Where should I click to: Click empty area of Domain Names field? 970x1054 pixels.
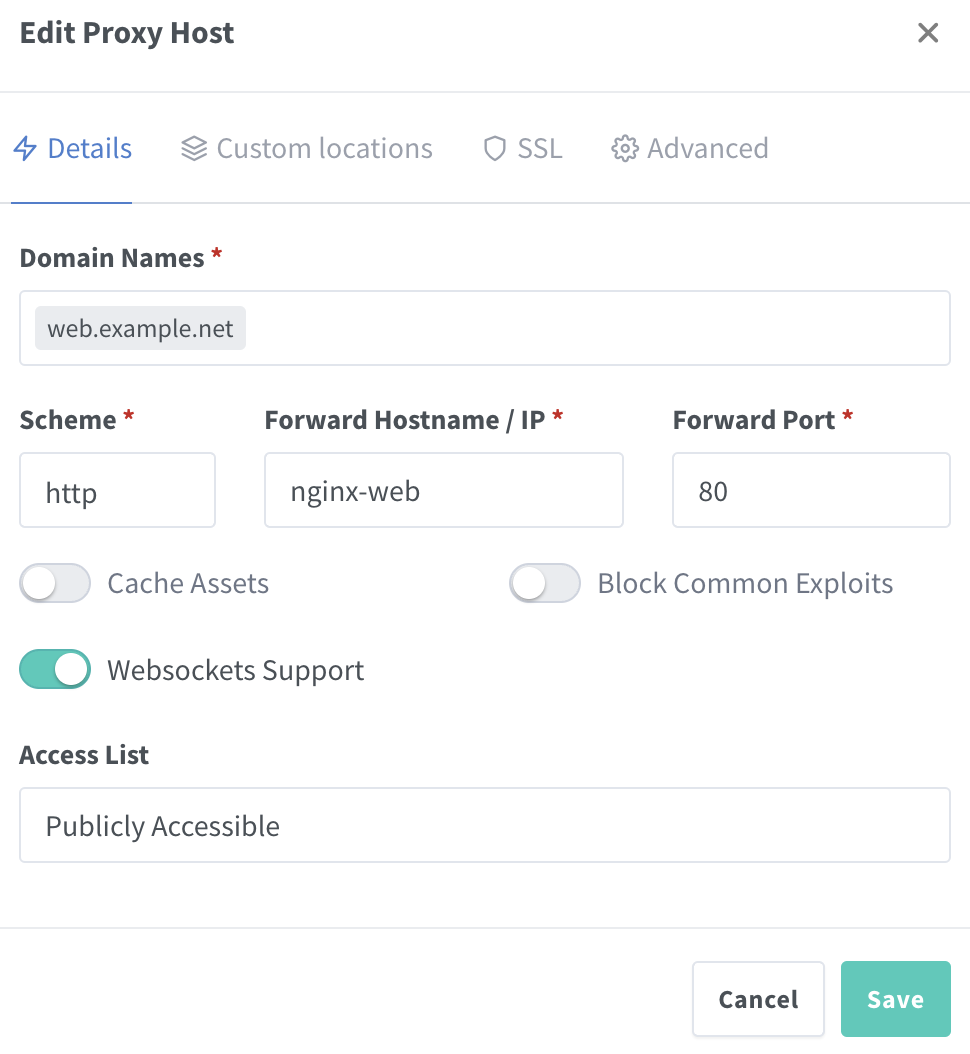(600, 329)
